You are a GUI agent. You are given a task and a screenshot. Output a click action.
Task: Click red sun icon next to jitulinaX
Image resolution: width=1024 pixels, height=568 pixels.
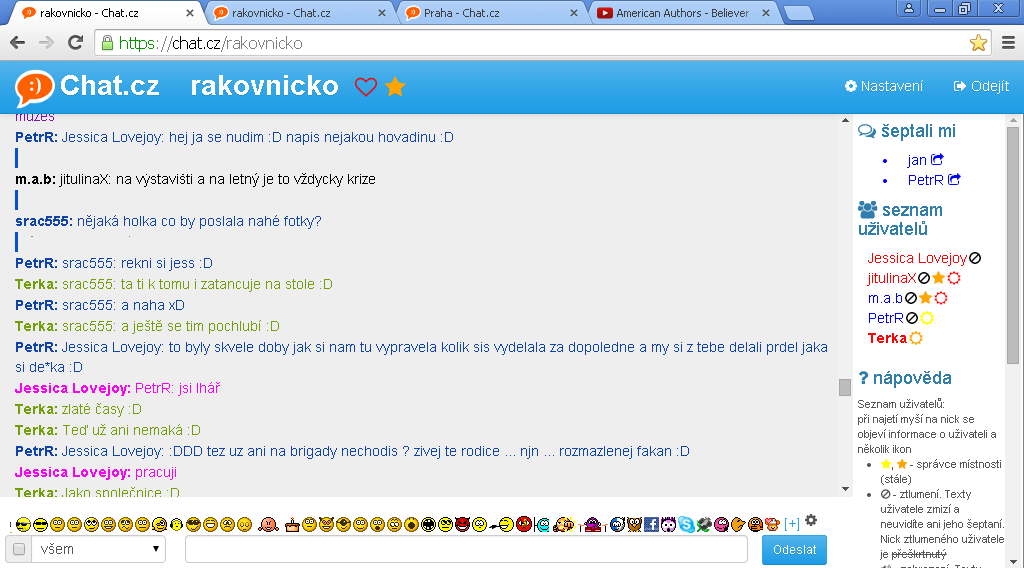[x=954, y=278]
